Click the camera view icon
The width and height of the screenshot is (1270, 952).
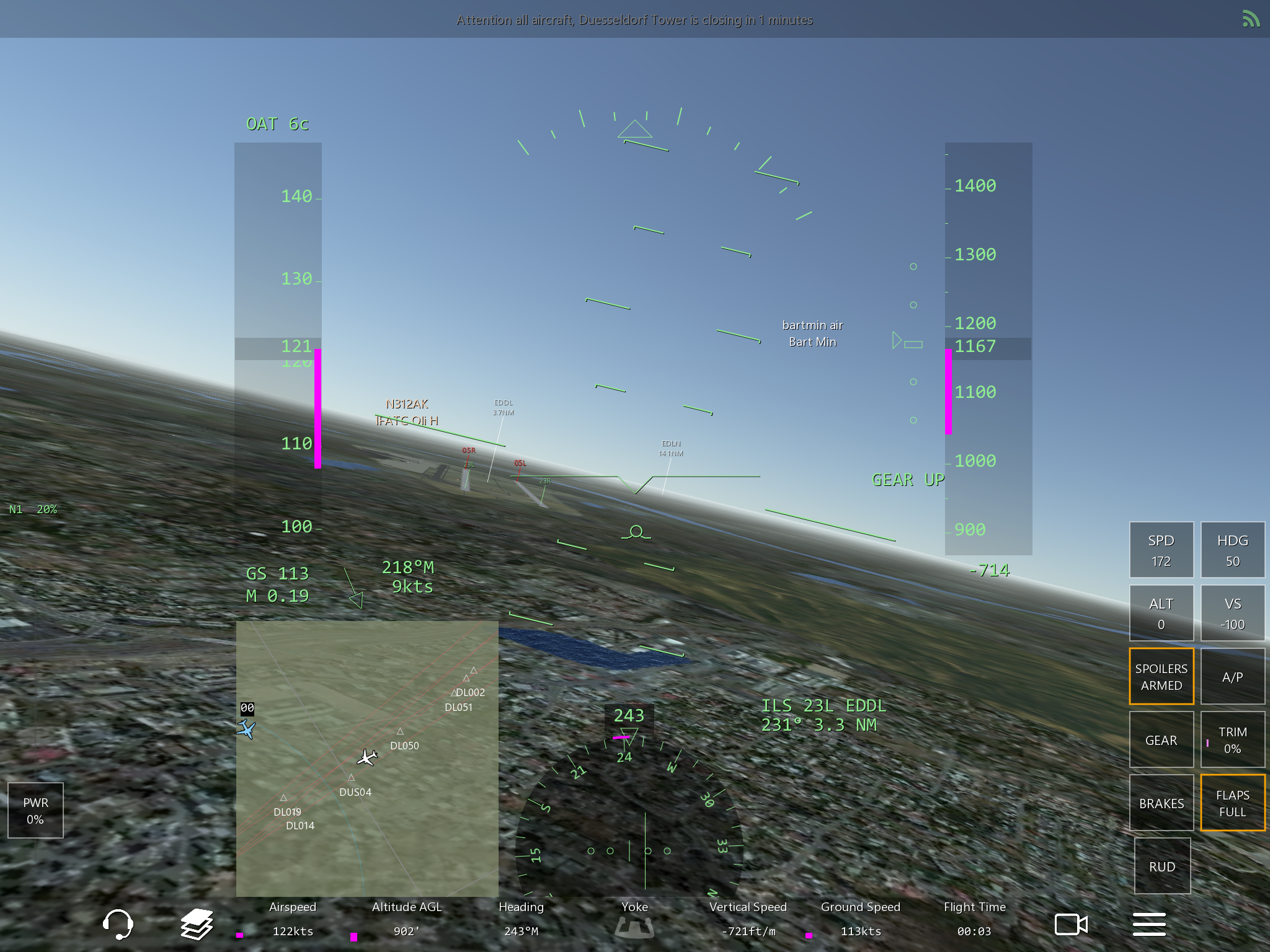[x=1071, y=924]
